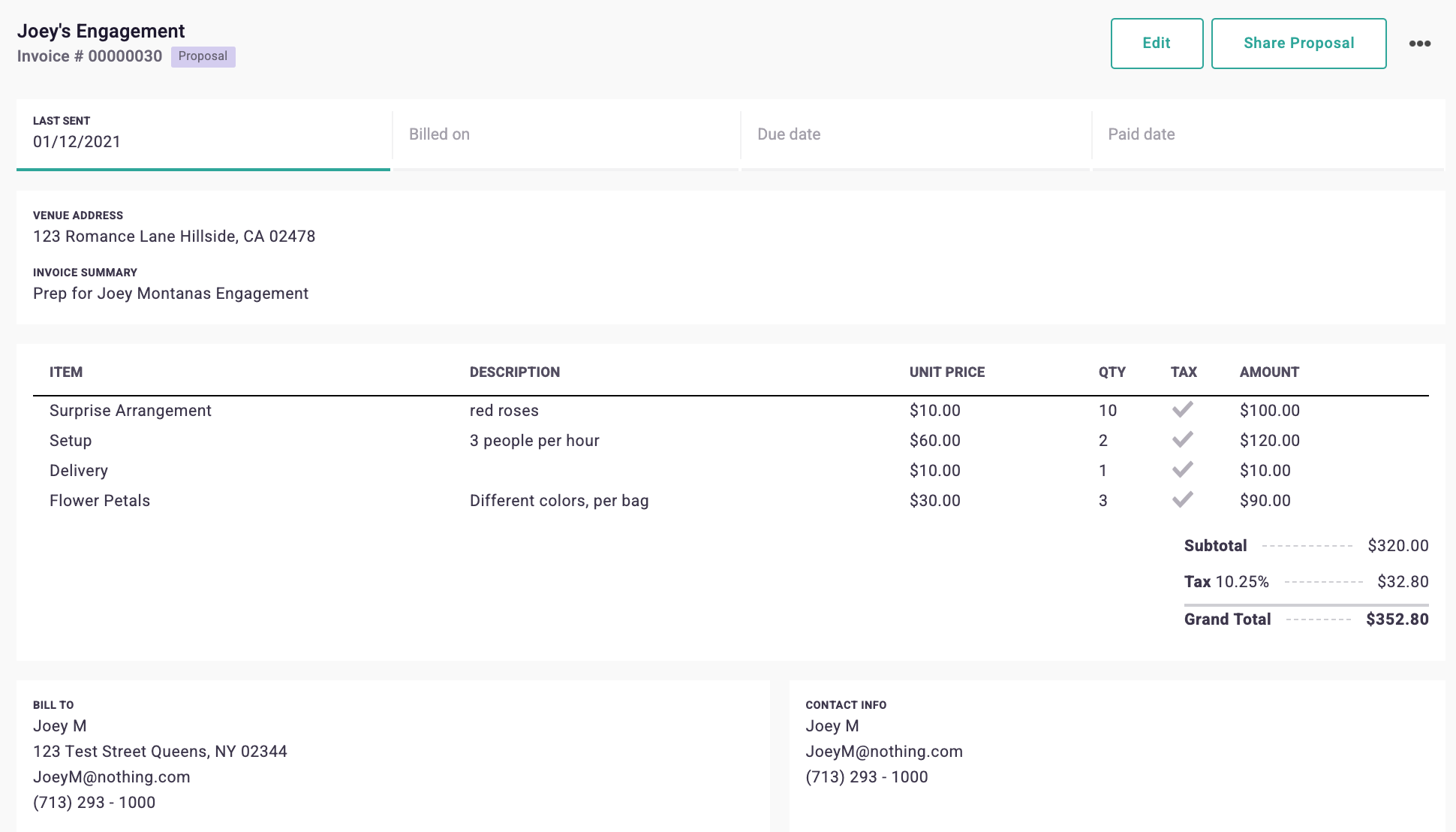Click the Share Proposal button
The image size is (1456, 832).
tap(1298, 44)
